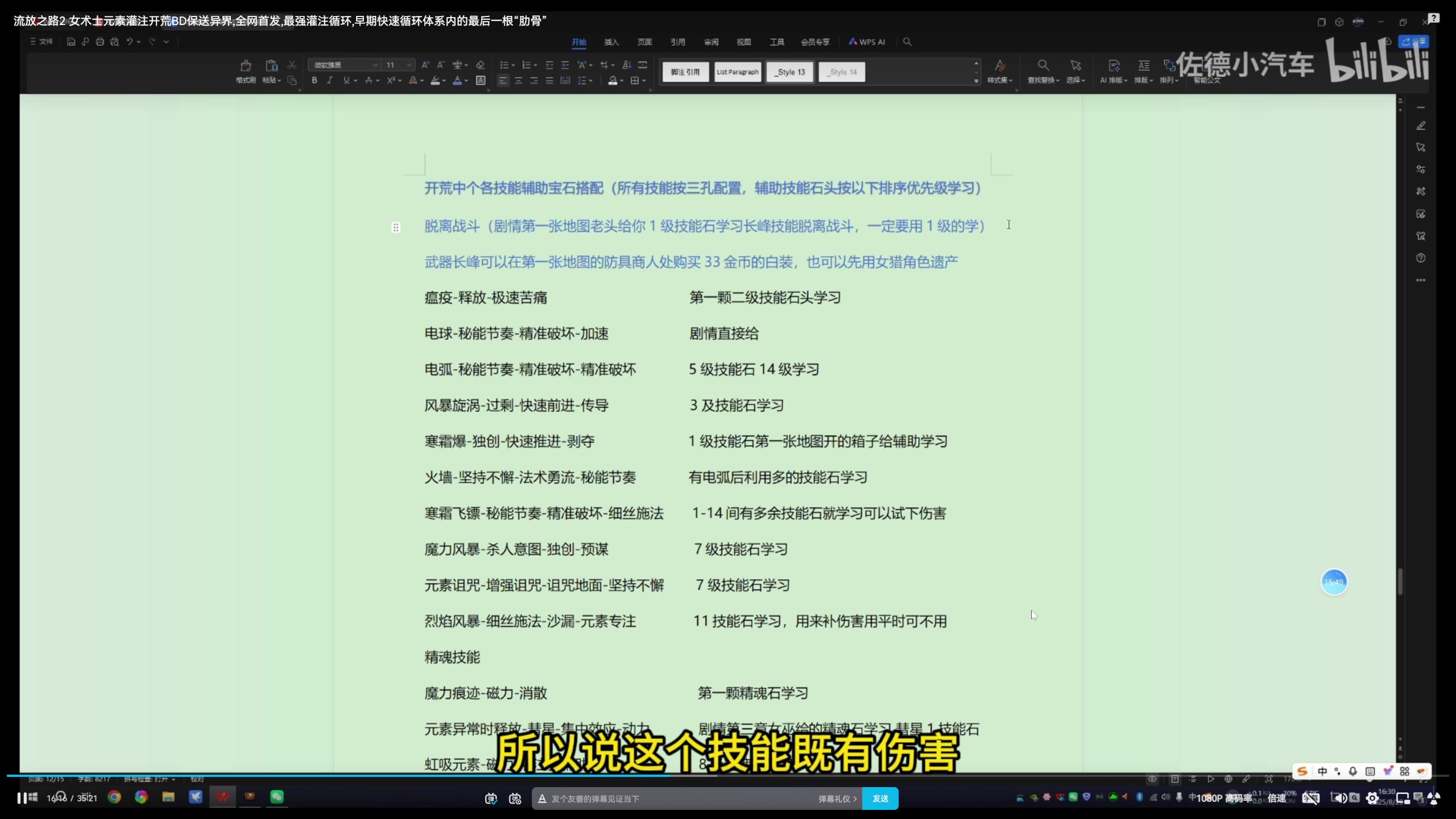Toggle Center alignment button

tap(518, 81)
